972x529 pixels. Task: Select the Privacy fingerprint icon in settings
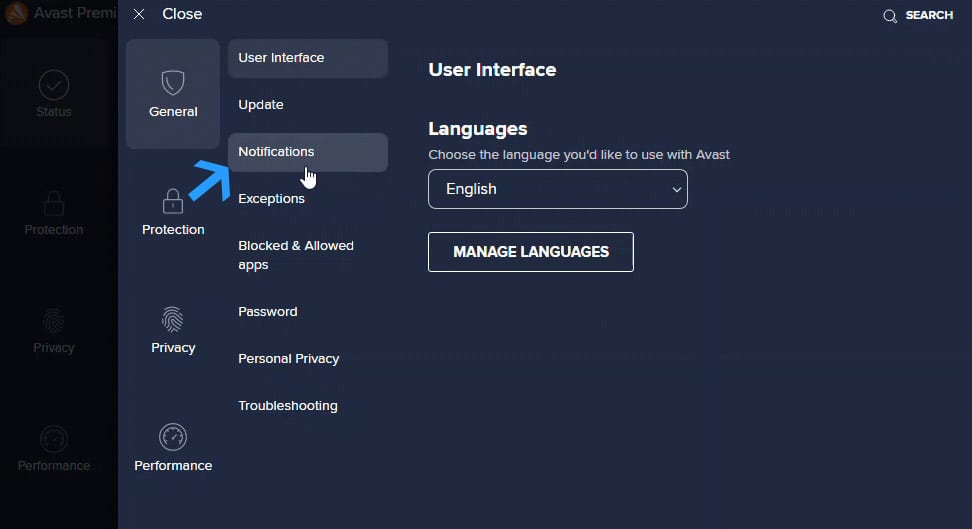pyautogui.click(x=172, y=319)
